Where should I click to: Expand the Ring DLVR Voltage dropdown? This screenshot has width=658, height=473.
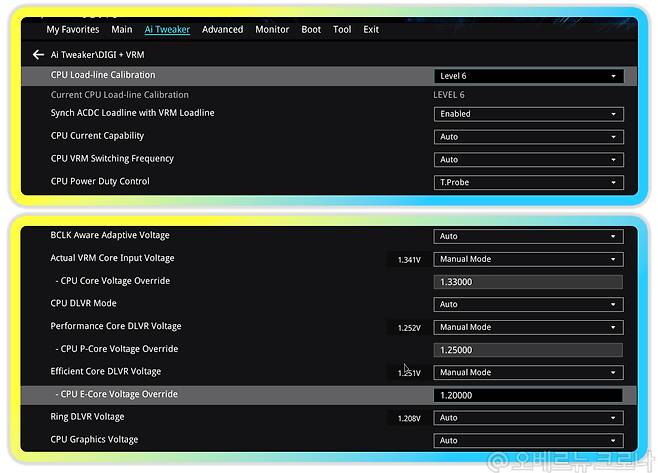[x=528, y=418]
